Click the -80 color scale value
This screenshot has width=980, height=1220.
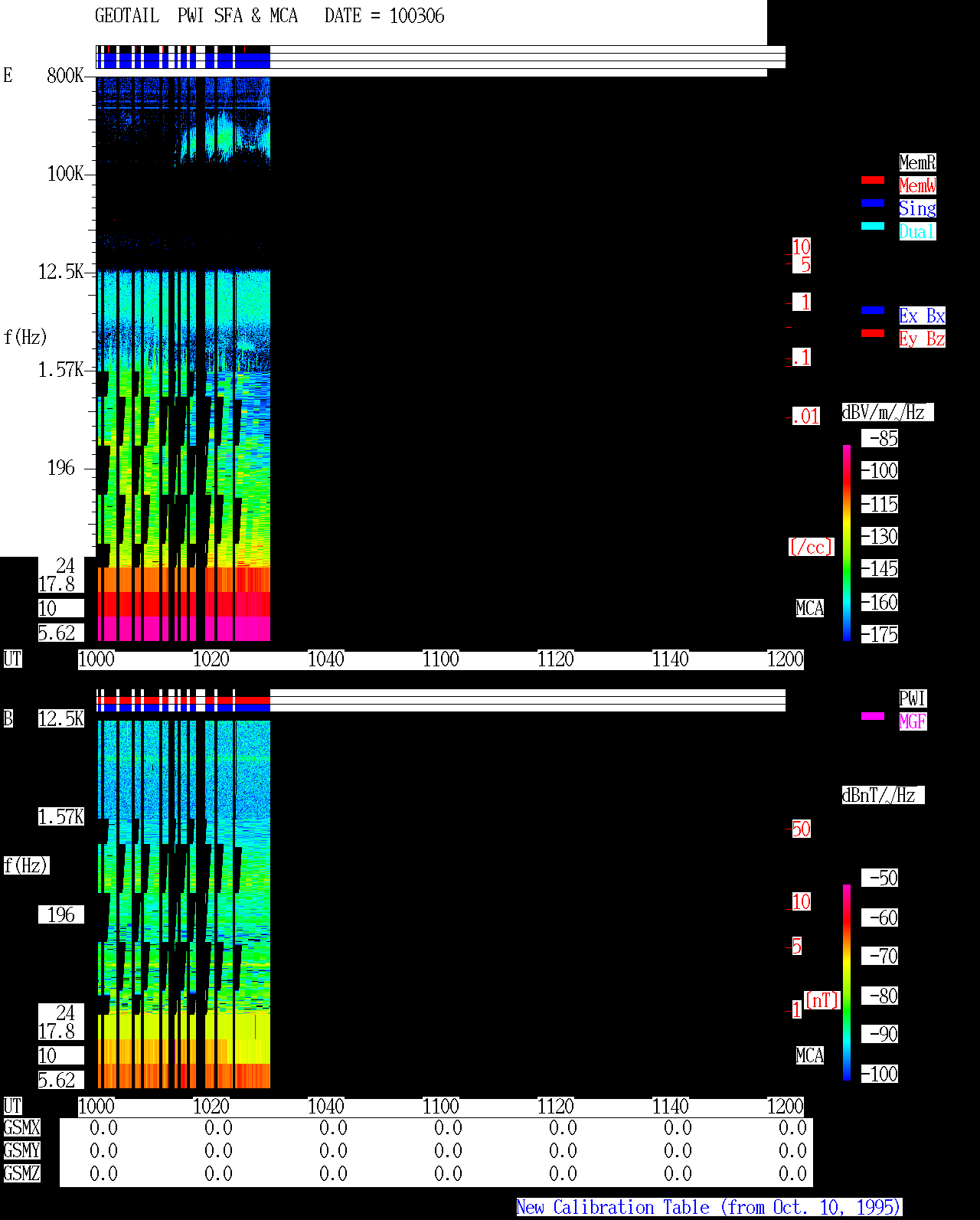[x=880, y=996]
